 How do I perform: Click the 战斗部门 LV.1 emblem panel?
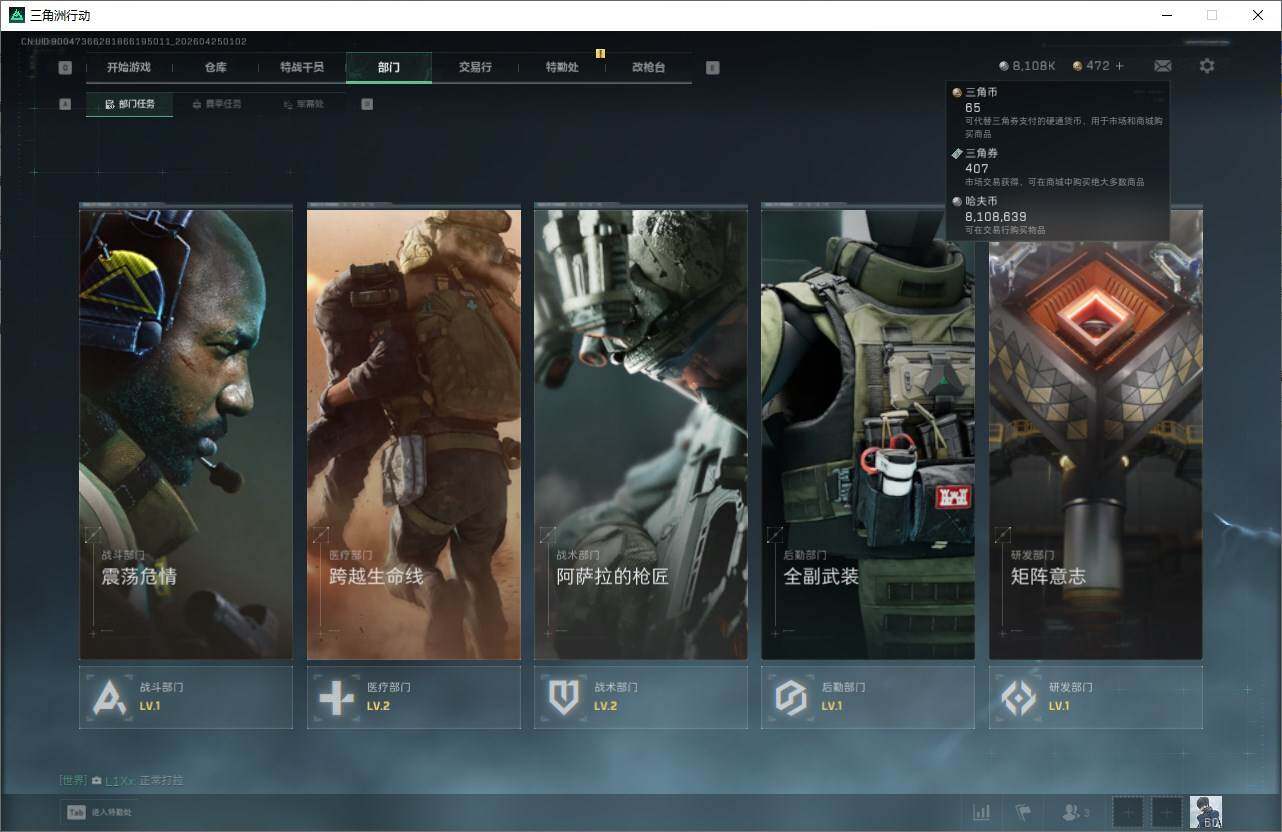coord(186,697)
